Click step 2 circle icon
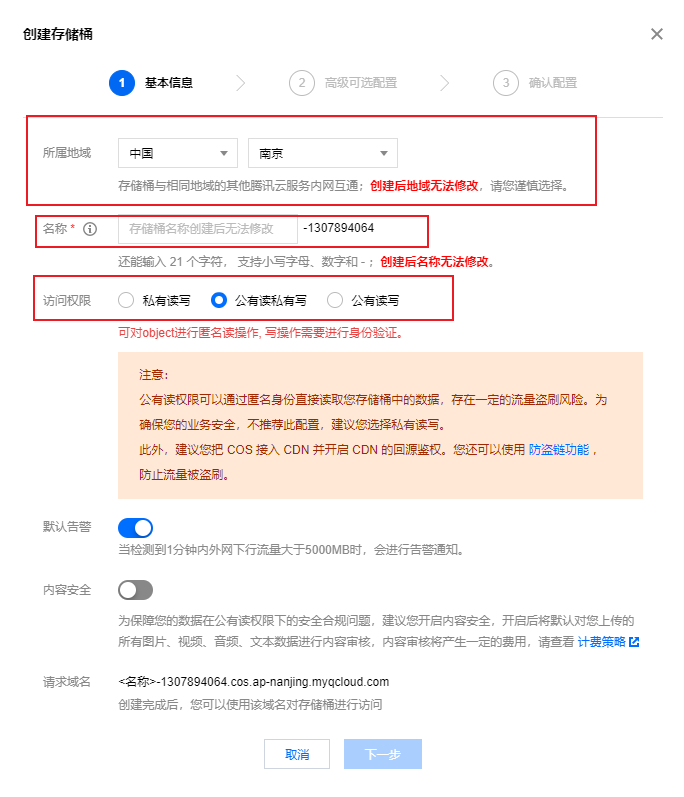The height and width of the screenshot is (797, 684). [x=302, y=83]
